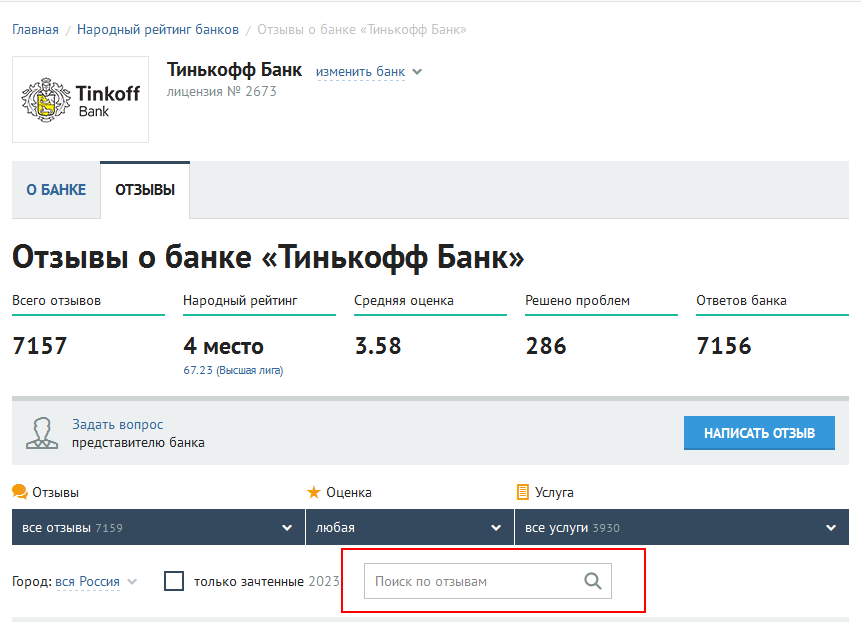861x622 pixels.
Task: Click the orange speech bubble Отзывы icon
Action: (20, 492)
